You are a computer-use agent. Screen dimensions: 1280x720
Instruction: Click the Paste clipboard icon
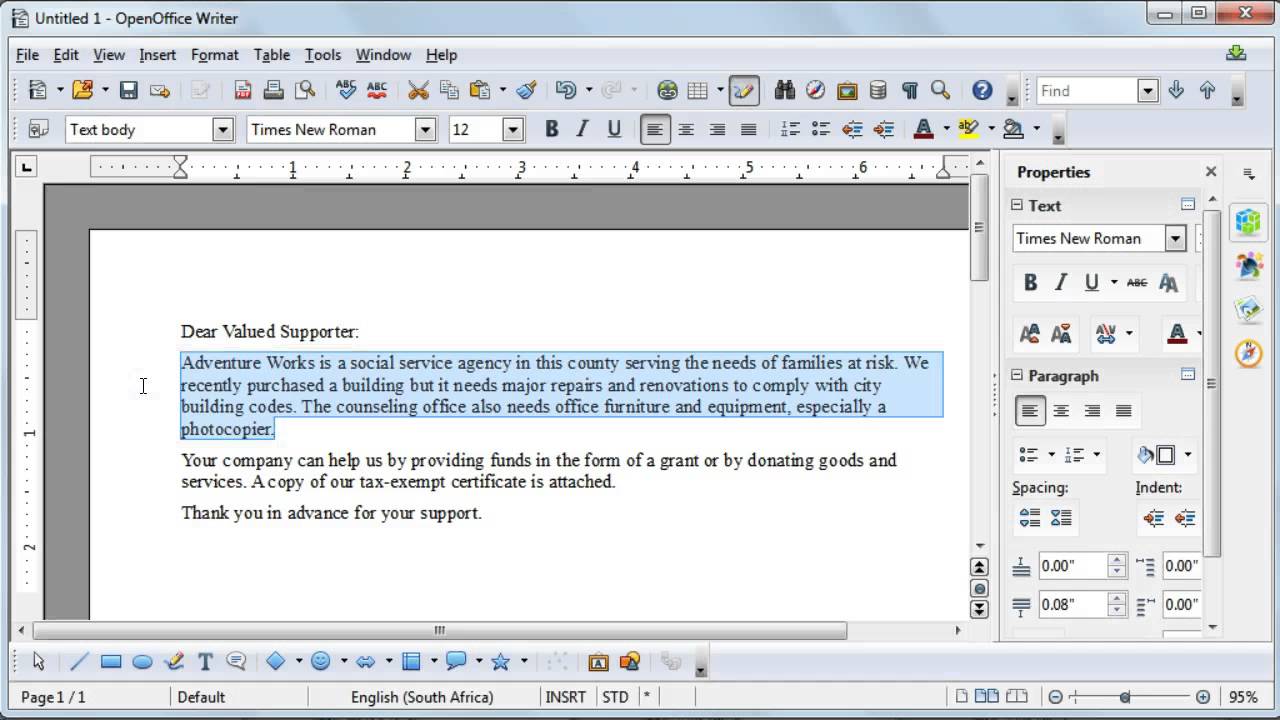click(480, 91)
